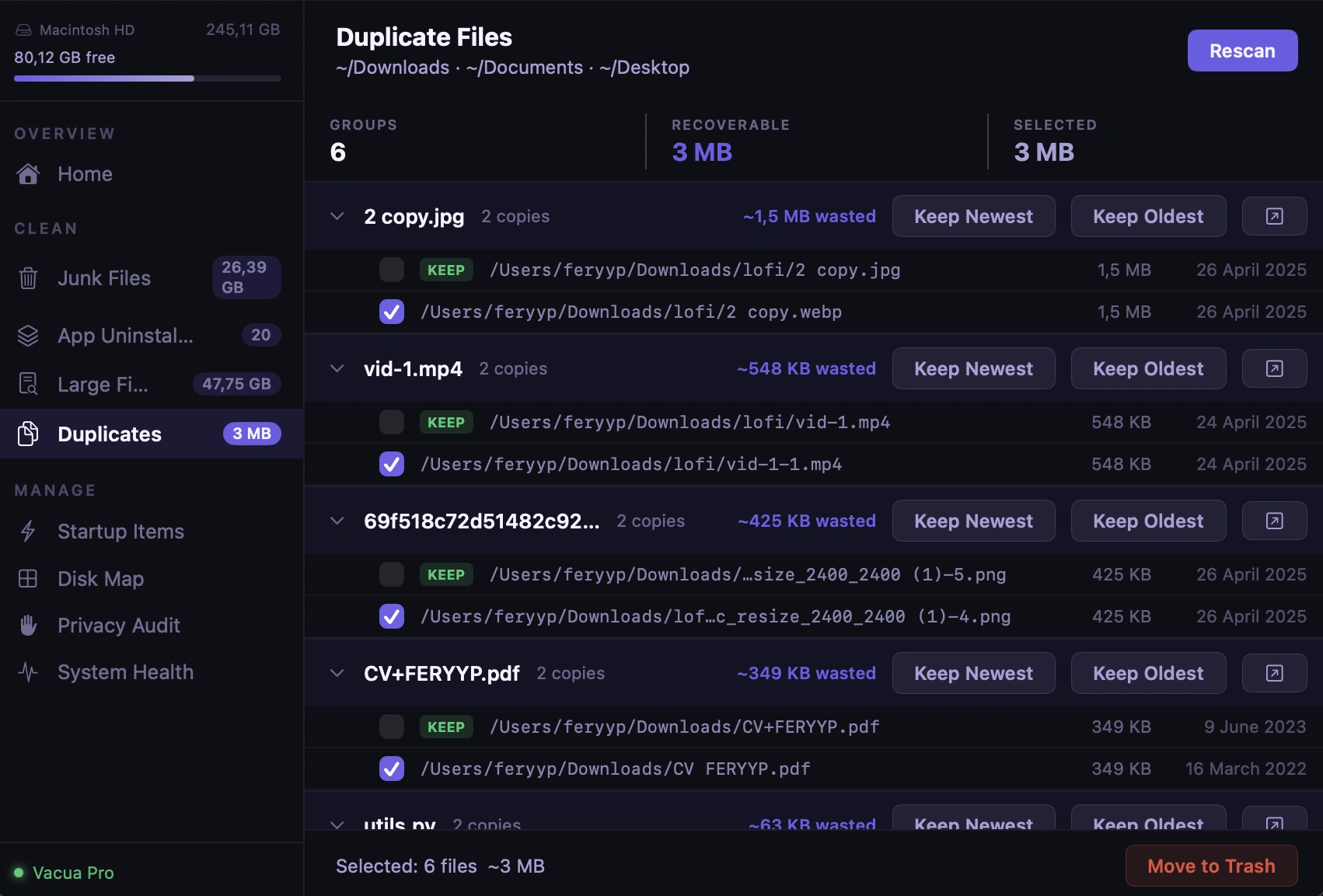The height and width of the screenshot is (896, 1323).
Task: Uncheck the (1)-4.png file checkbox
Action: coord(392,616)
